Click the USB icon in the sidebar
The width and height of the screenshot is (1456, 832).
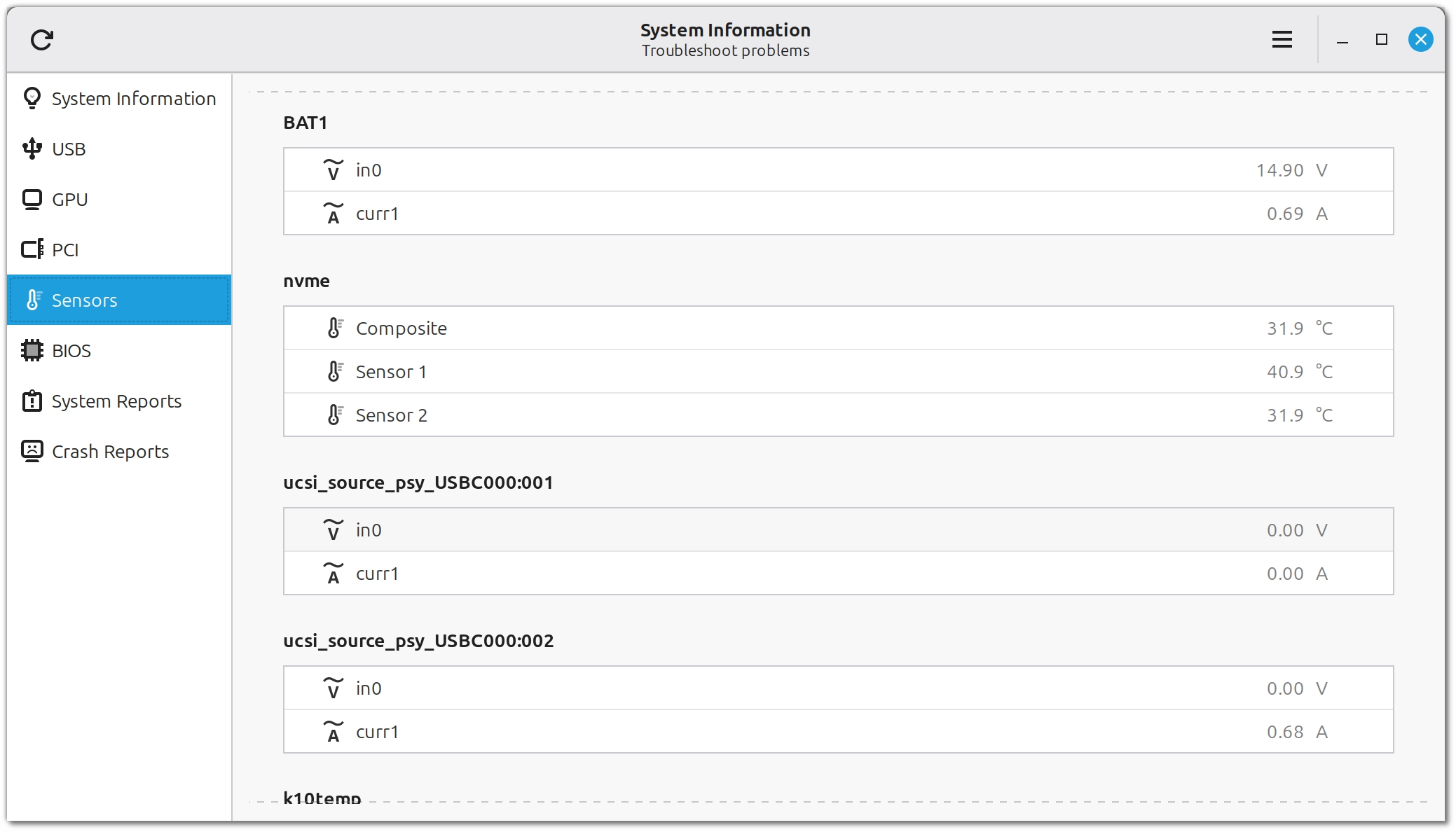pyautogui.click(x=32, y=148)
